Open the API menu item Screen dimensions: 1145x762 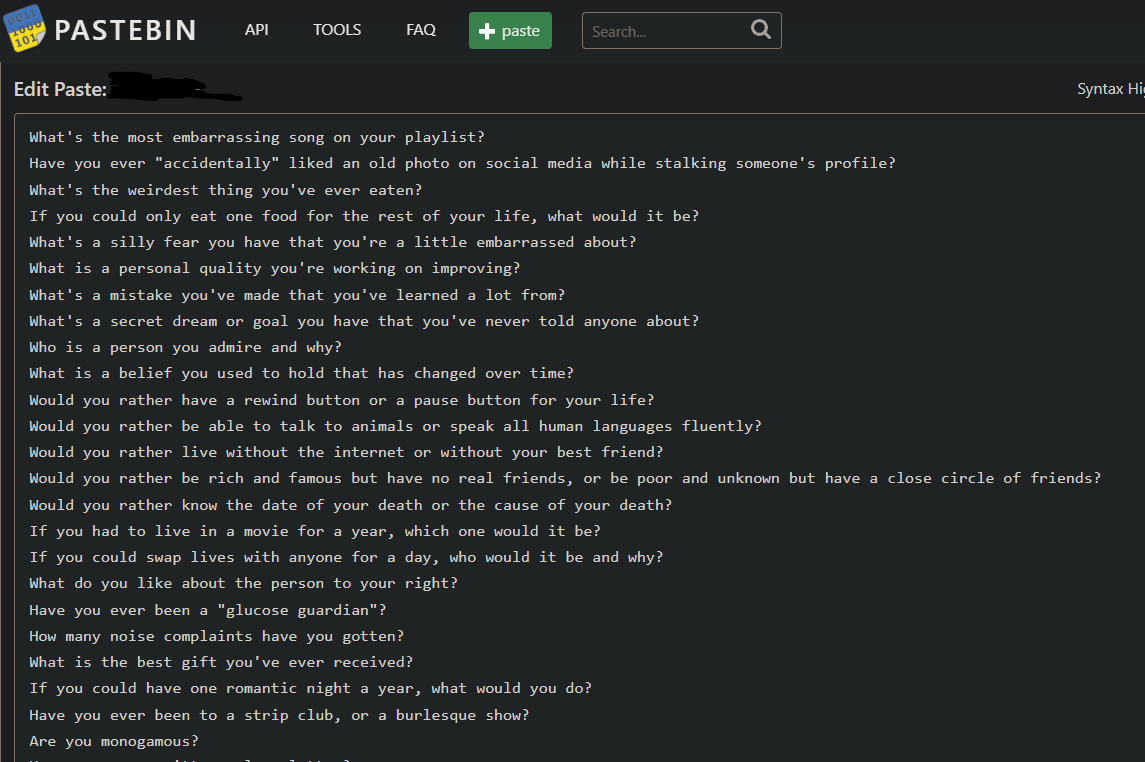click(257, 30)
